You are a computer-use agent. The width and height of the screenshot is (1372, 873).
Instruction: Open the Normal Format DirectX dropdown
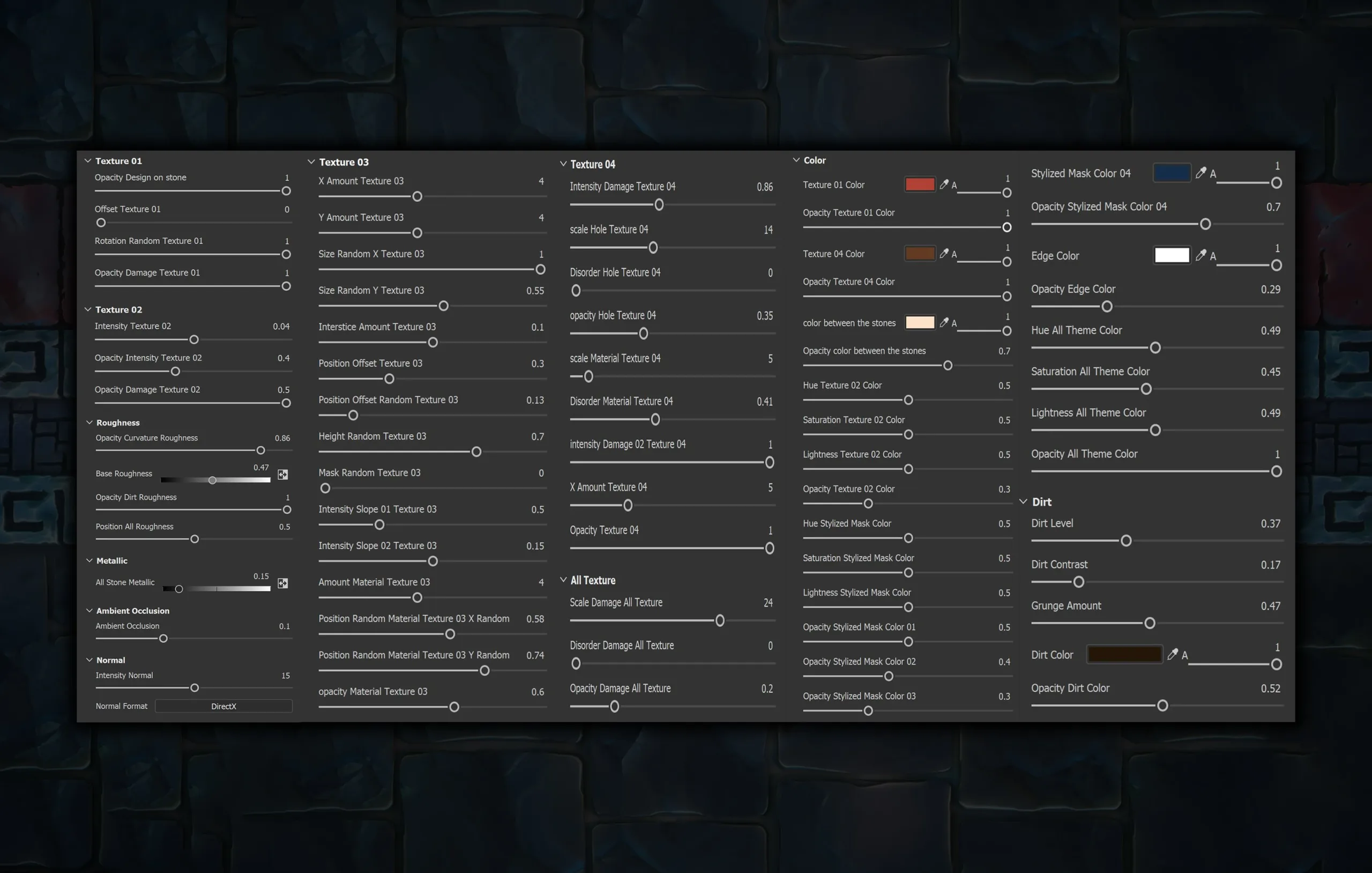click(x=224, y=706)
